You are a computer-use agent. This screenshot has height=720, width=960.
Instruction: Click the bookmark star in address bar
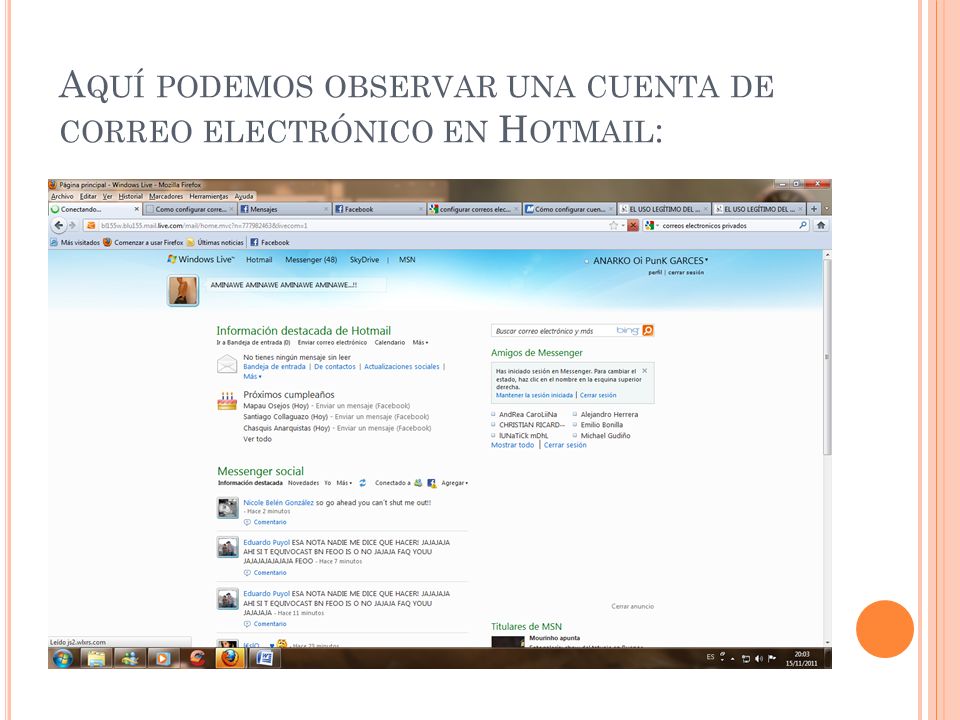[613, 225]
